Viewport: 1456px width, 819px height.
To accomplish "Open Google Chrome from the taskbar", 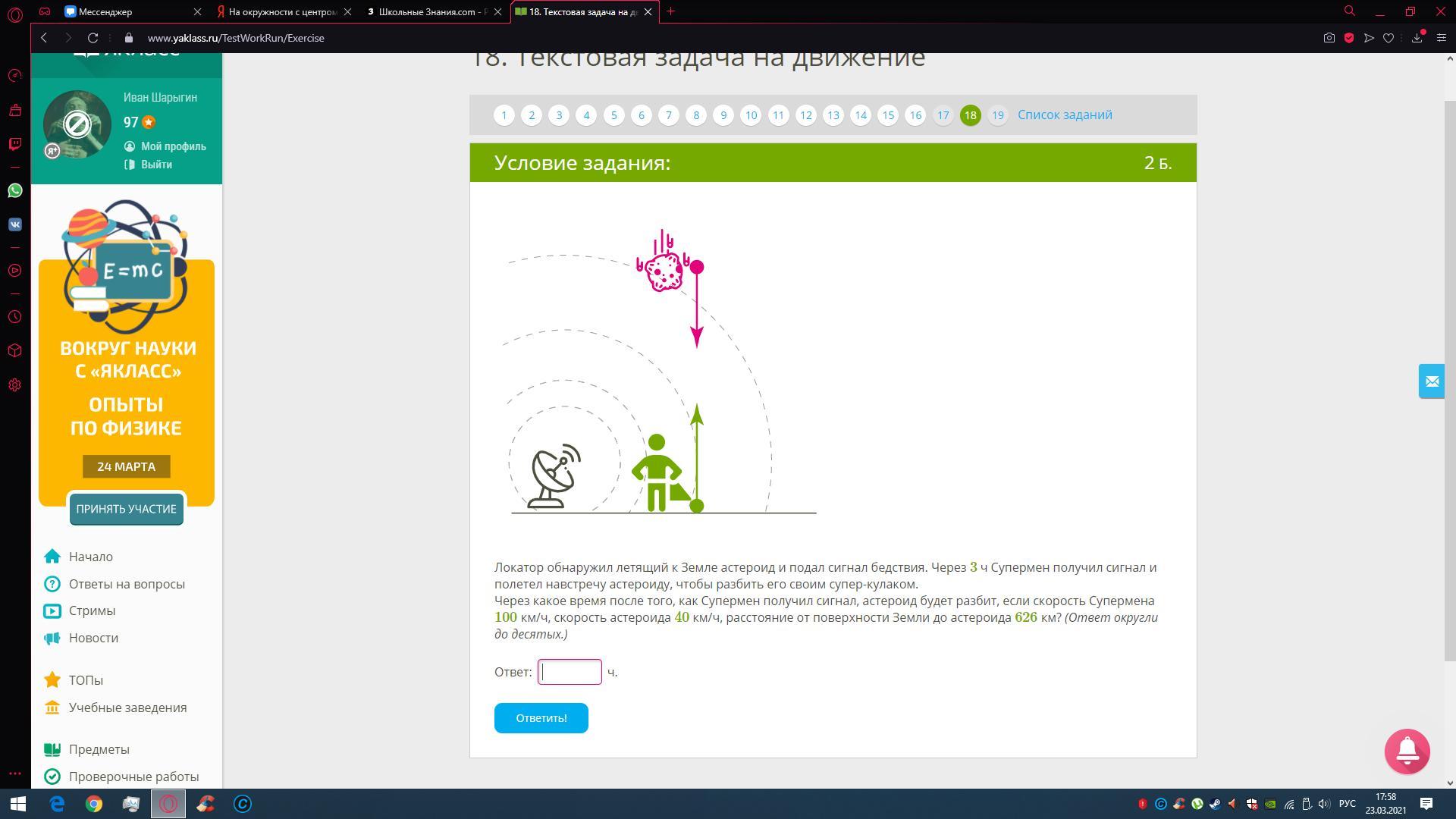I will coord(94,804).
